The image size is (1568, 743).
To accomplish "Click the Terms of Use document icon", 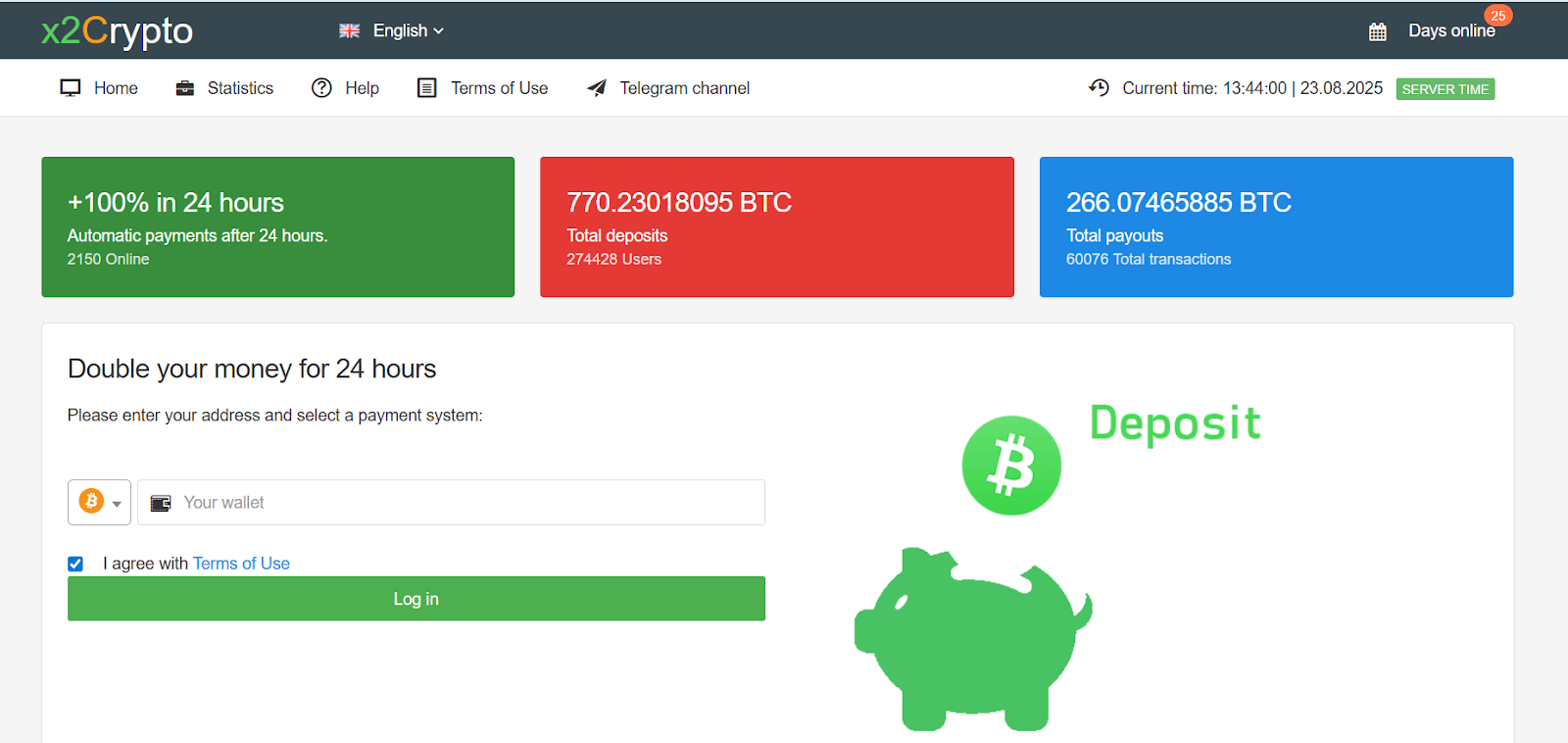I will point(426,88).
